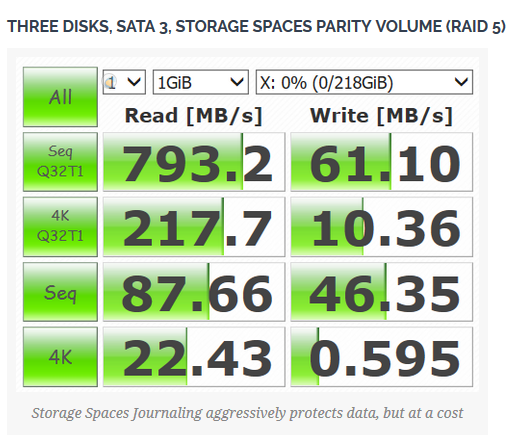
Task: Start the Seq Q32T1 benchmark
Action: pyautogui.click(x=60, y=162)
